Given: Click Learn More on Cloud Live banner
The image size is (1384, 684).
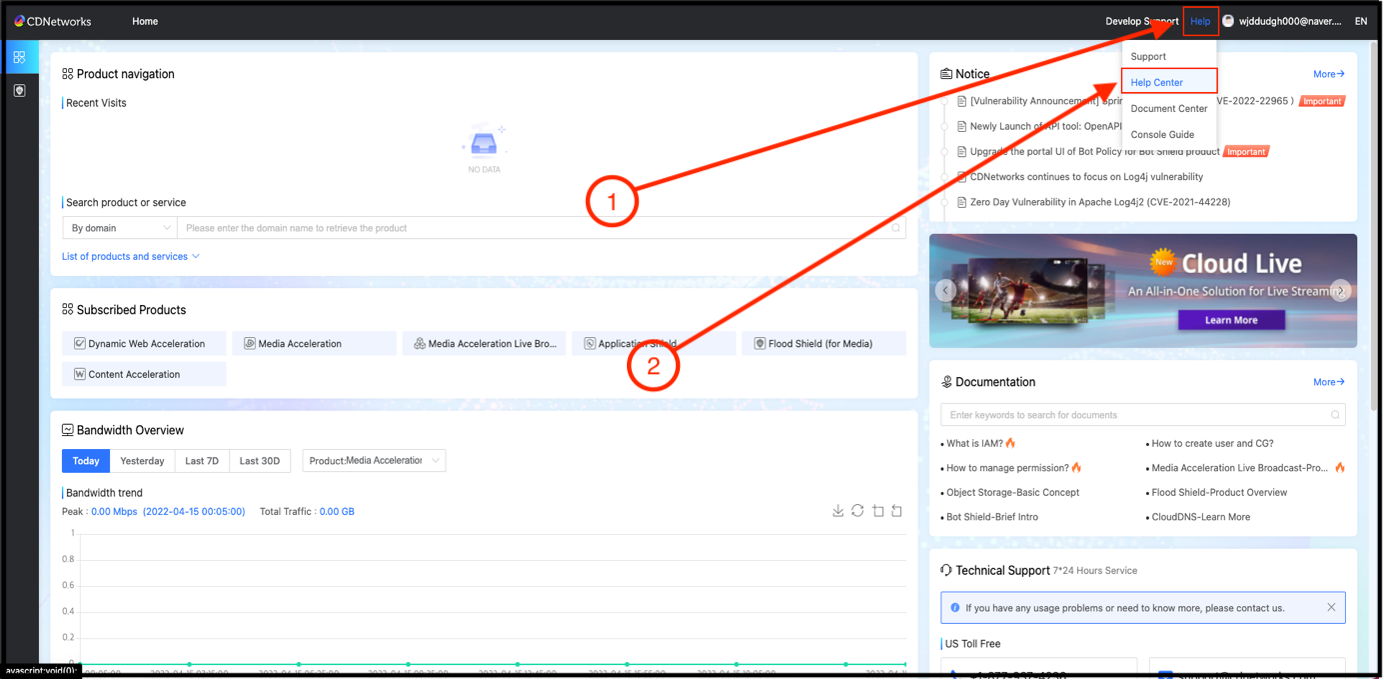Looking at the screenshot, I should [x=1231, y=320].
